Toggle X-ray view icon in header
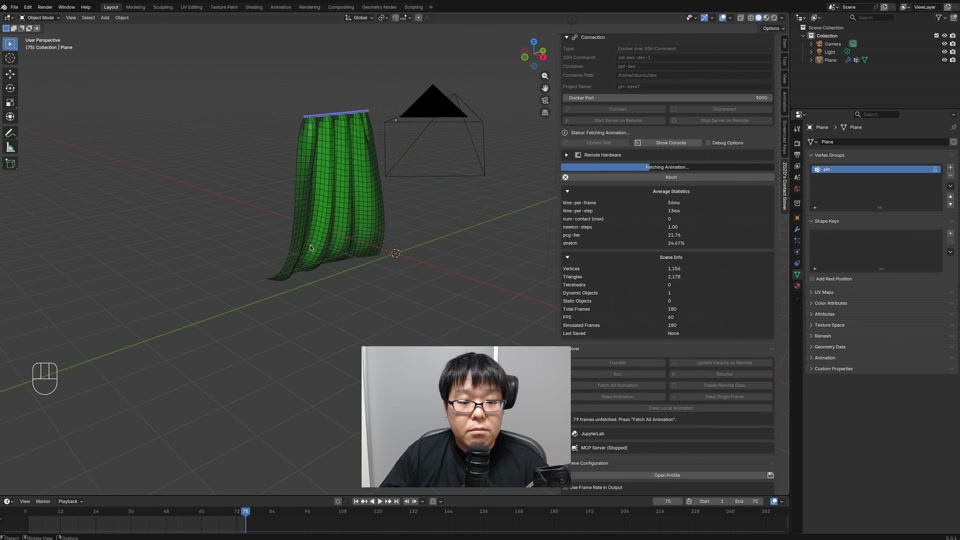960x540 pixels. pos(741,18)
